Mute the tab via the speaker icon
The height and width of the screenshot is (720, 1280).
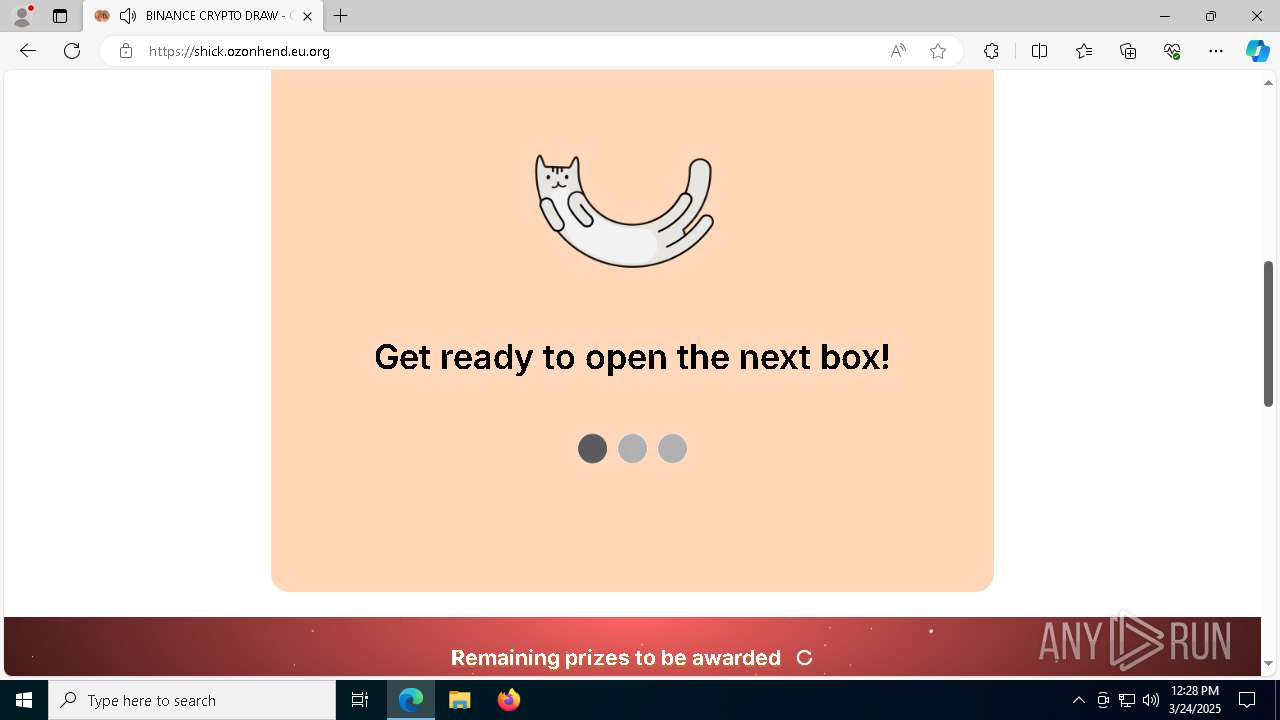coord(127,16)
